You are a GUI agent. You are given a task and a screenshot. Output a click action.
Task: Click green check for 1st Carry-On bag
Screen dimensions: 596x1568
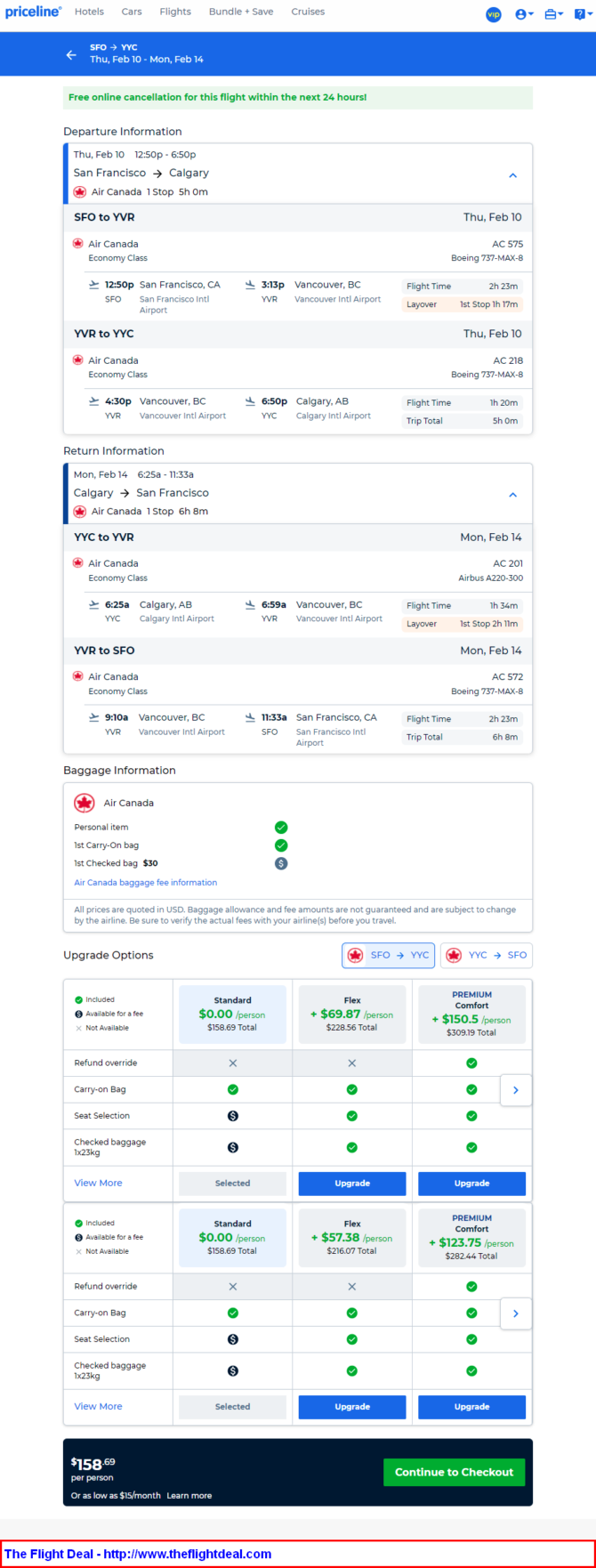[281, 845]
